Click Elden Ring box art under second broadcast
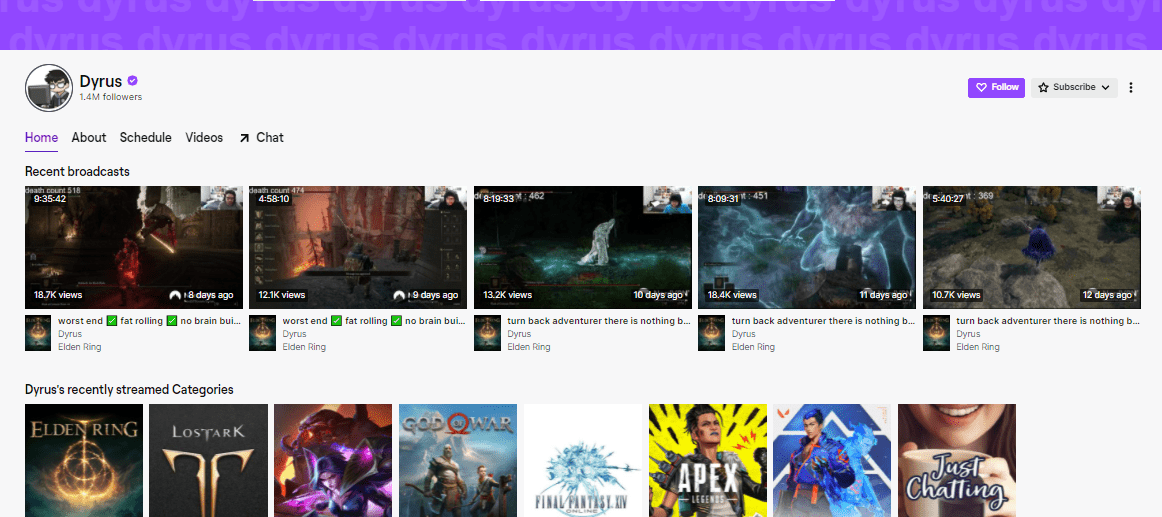The height and width of the screenshot is (517, 1162). point(263,333)
